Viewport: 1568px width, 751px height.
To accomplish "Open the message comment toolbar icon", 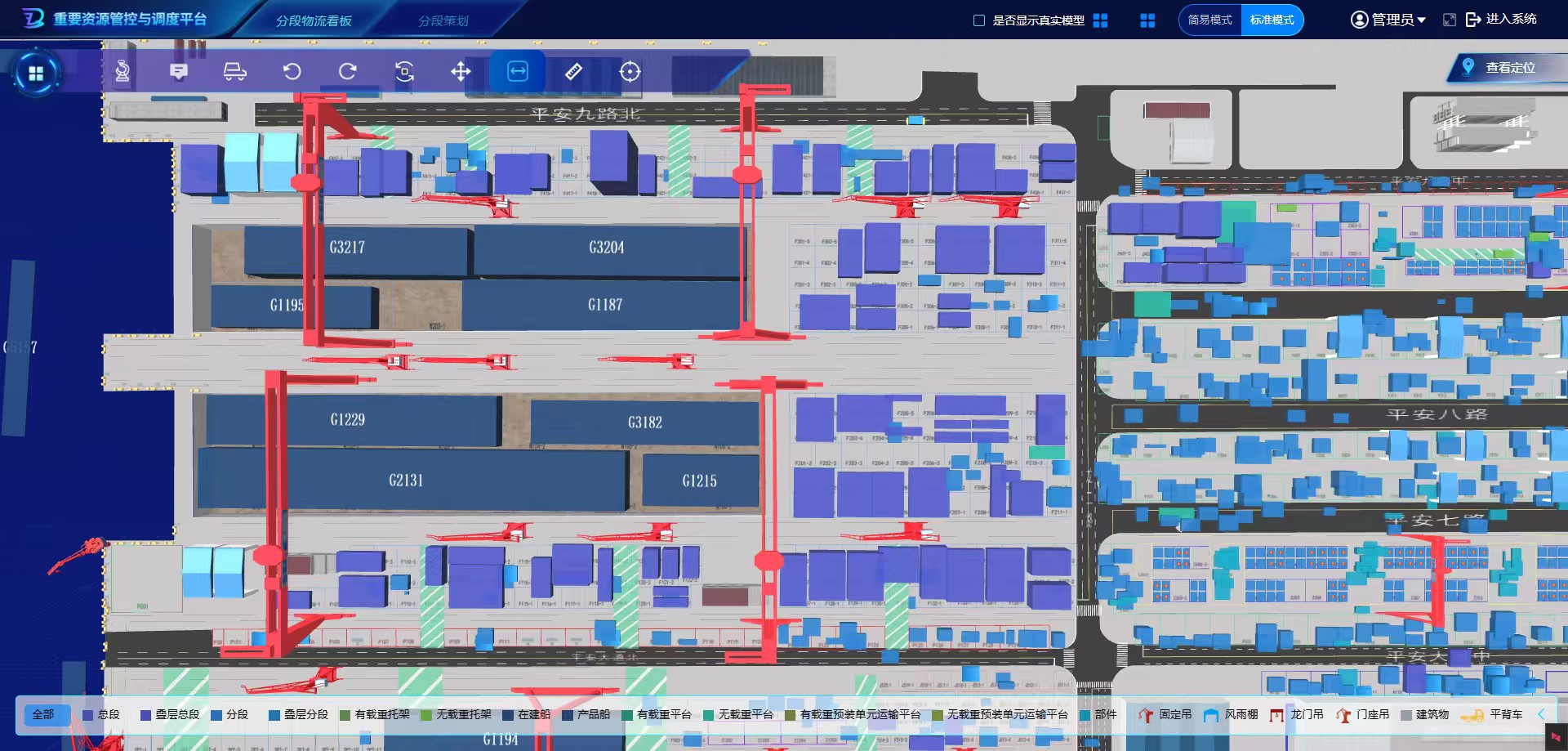I will (x=179, y=72).
